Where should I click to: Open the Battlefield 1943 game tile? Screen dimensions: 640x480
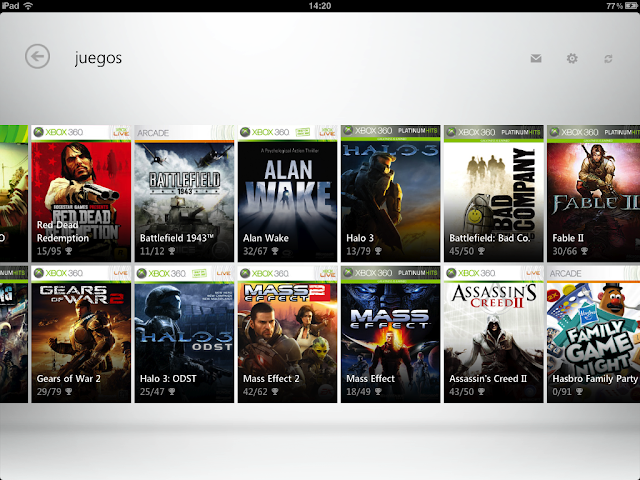pyautogui.click(x=184, y=193)
